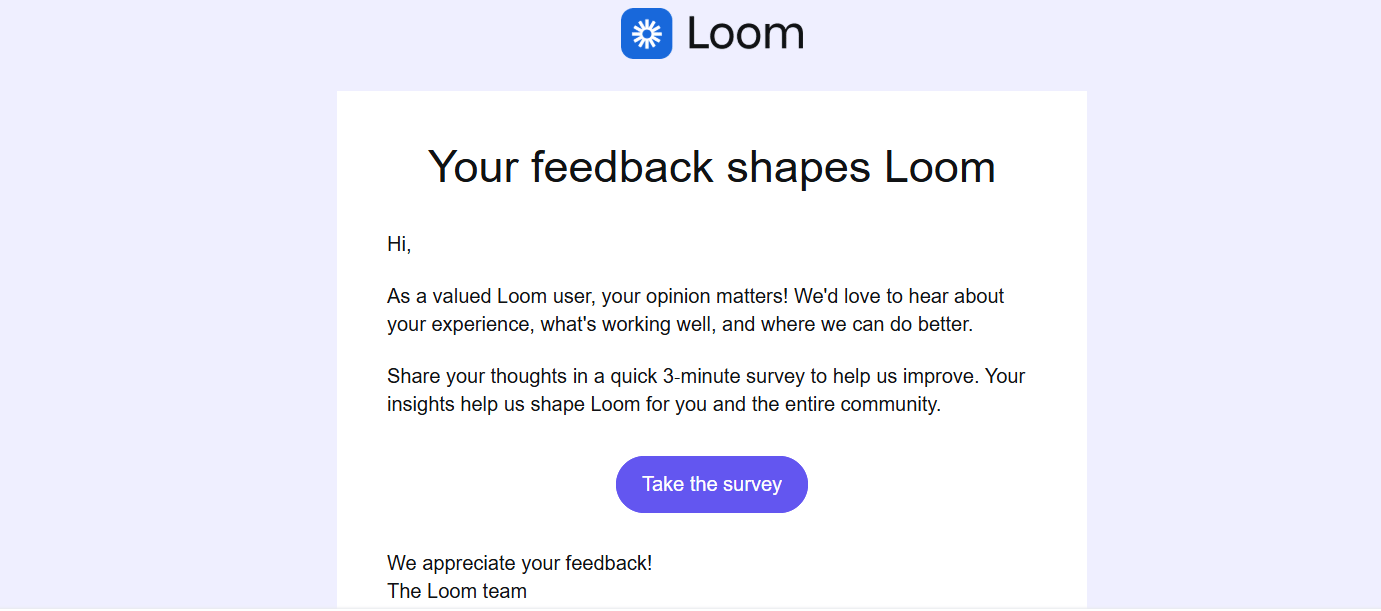Click the 'We appreciate your feedback!' line
The height and width of the screenshot is (611, 1381).
click(x=519, y=563)
